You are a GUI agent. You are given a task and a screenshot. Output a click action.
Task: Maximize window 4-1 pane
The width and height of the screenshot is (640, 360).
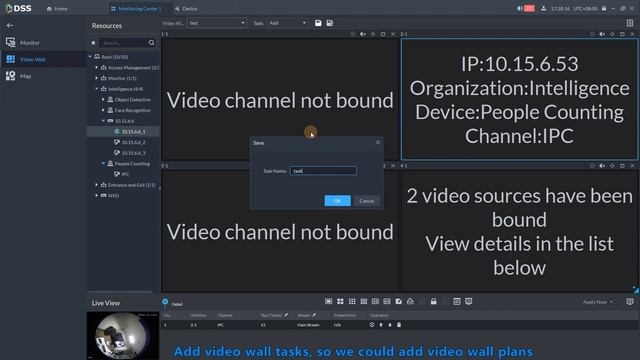tap(622, 166)
